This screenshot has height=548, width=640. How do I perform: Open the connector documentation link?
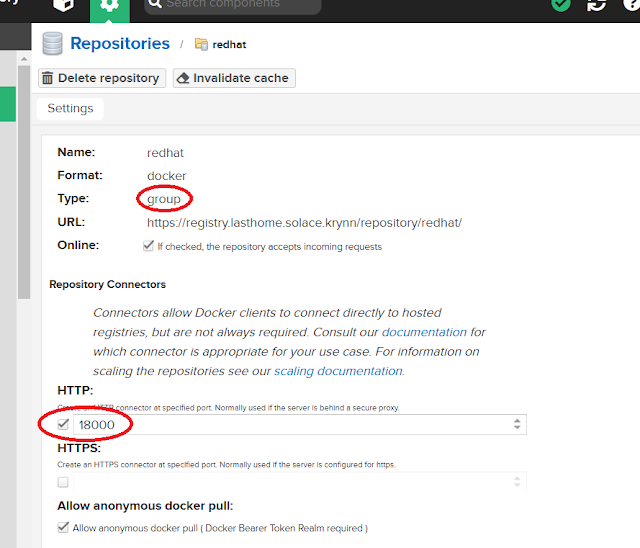pos(424,332)
